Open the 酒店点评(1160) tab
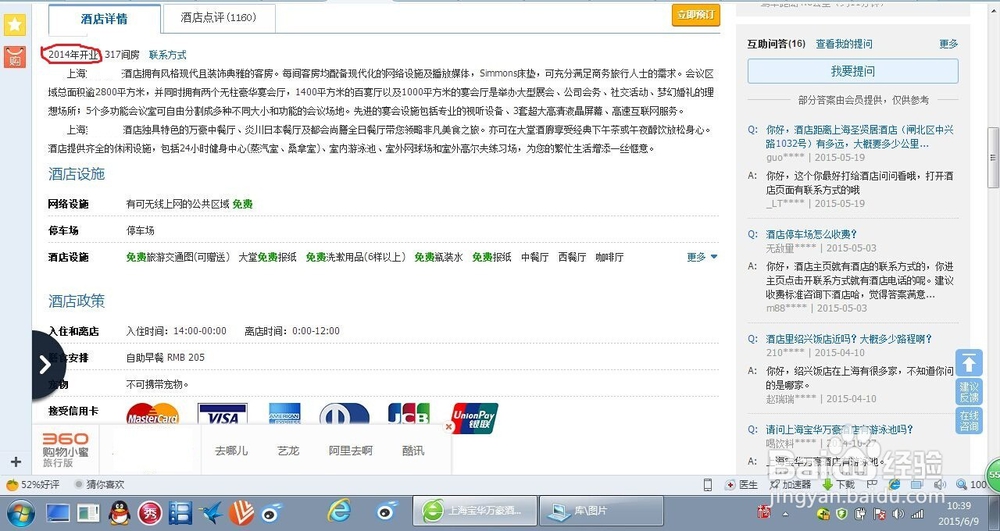 pos(219,18)
